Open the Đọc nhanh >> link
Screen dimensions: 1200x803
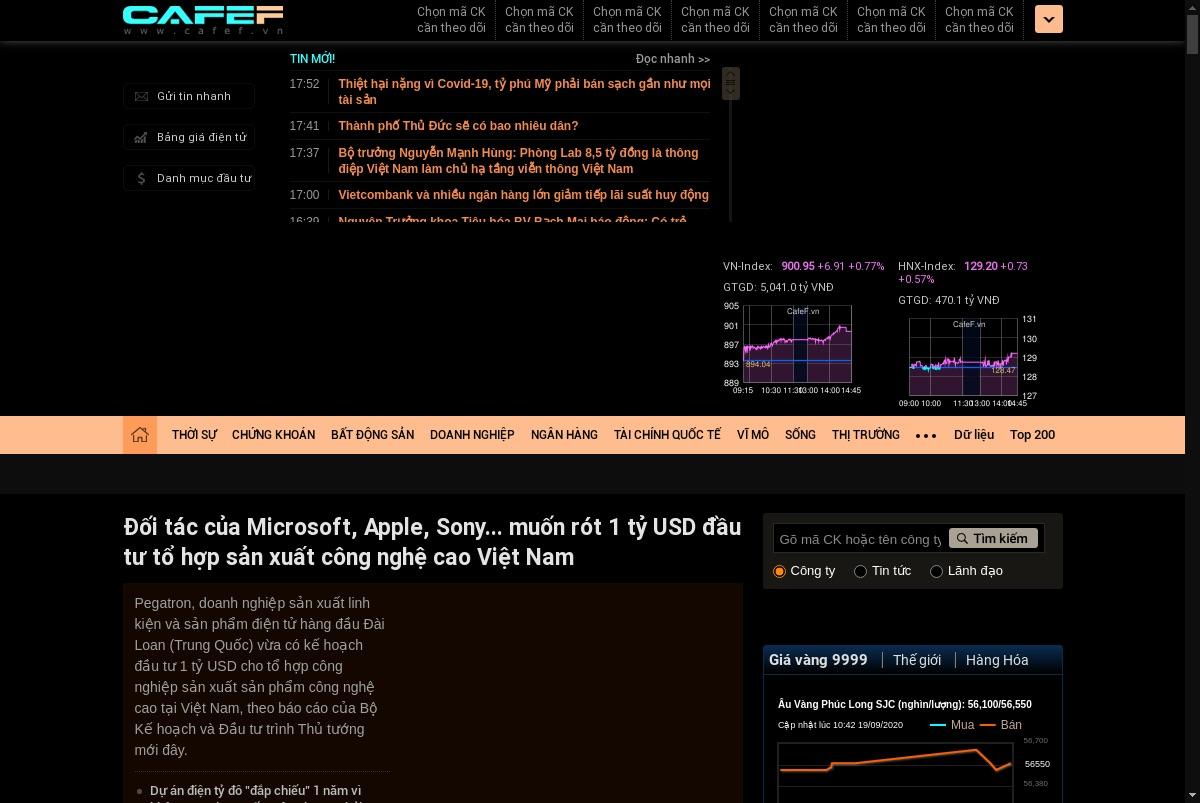(x=673, y=59)
